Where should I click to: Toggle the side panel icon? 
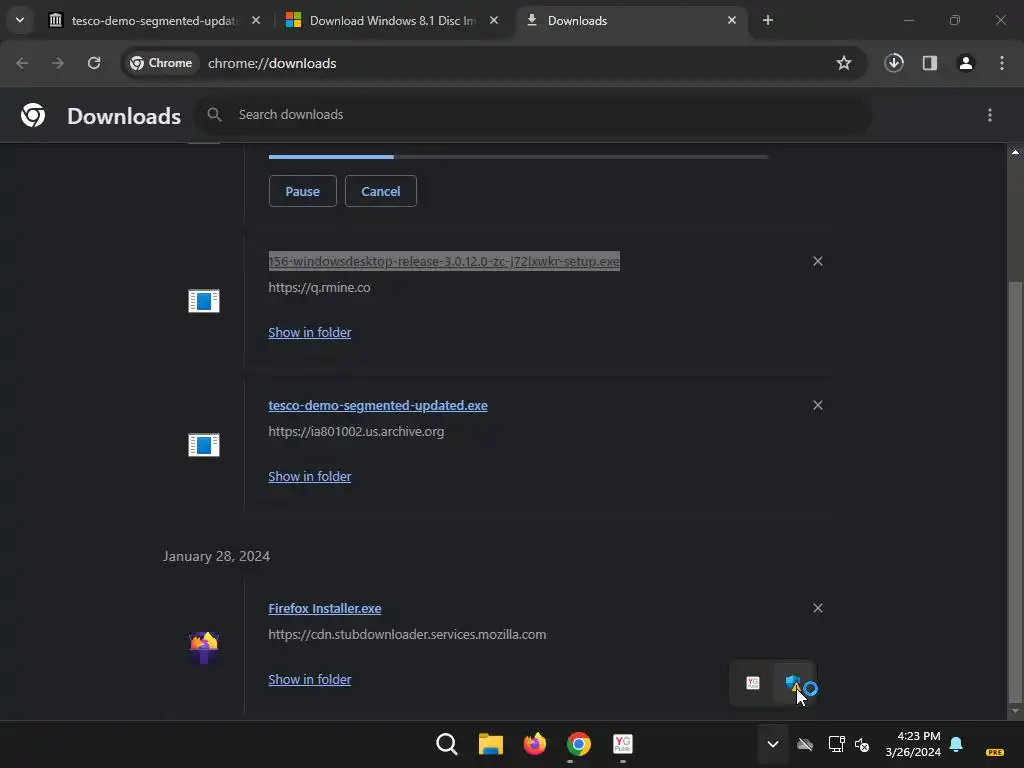930,63
